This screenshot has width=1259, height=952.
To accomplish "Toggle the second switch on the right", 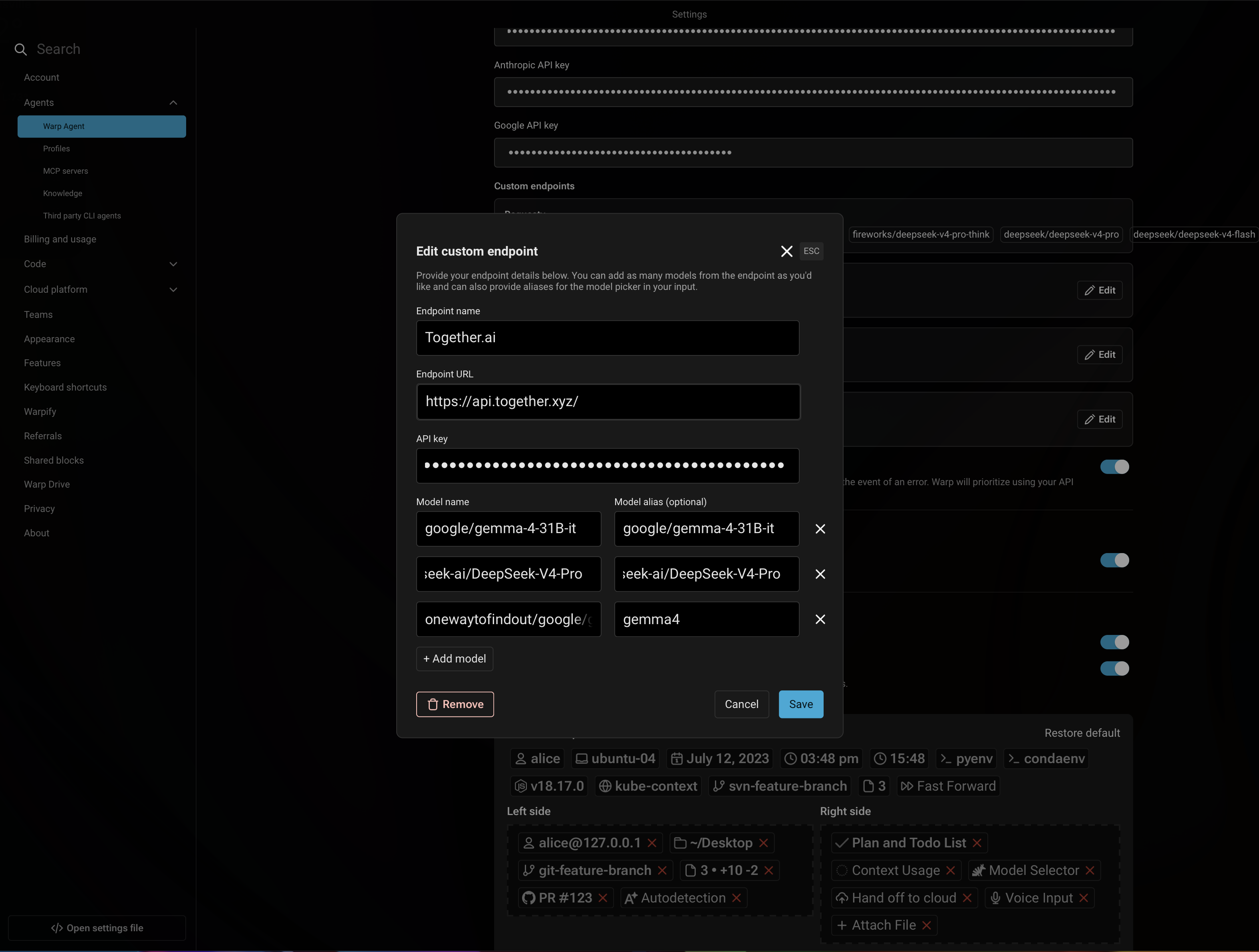I will click(1114, 561).
